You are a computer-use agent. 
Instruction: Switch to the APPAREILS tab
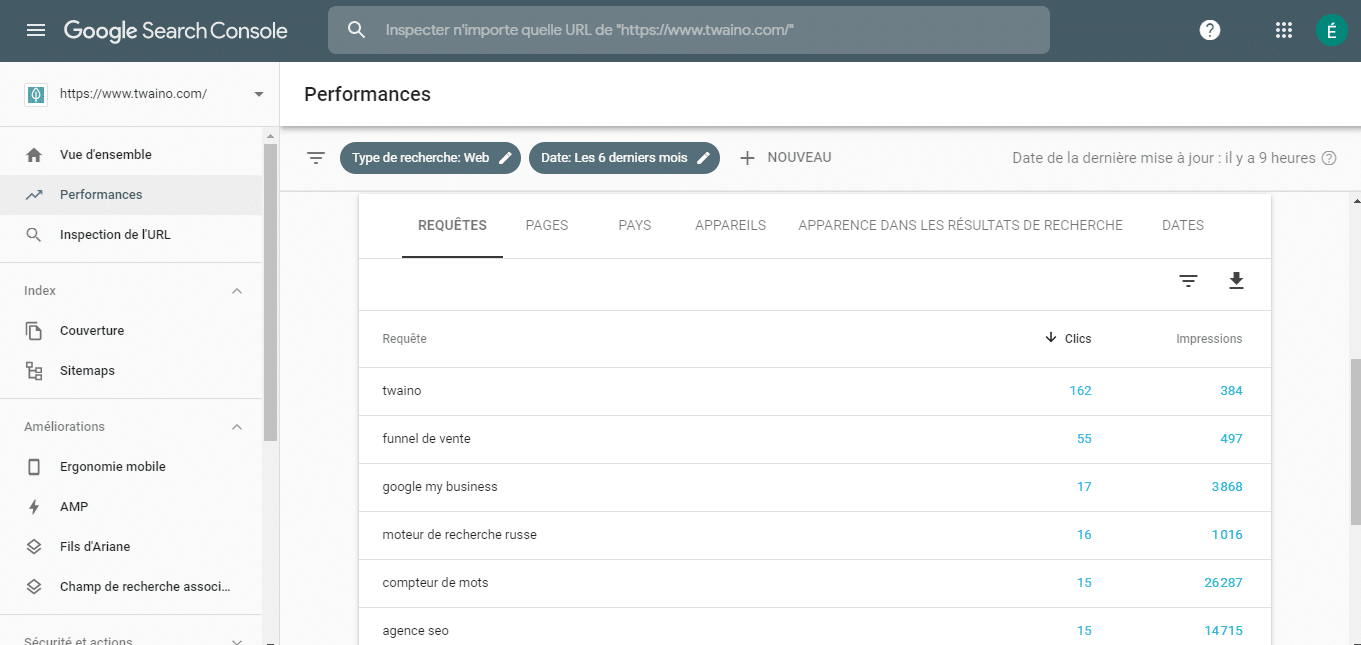coord(731,226)
